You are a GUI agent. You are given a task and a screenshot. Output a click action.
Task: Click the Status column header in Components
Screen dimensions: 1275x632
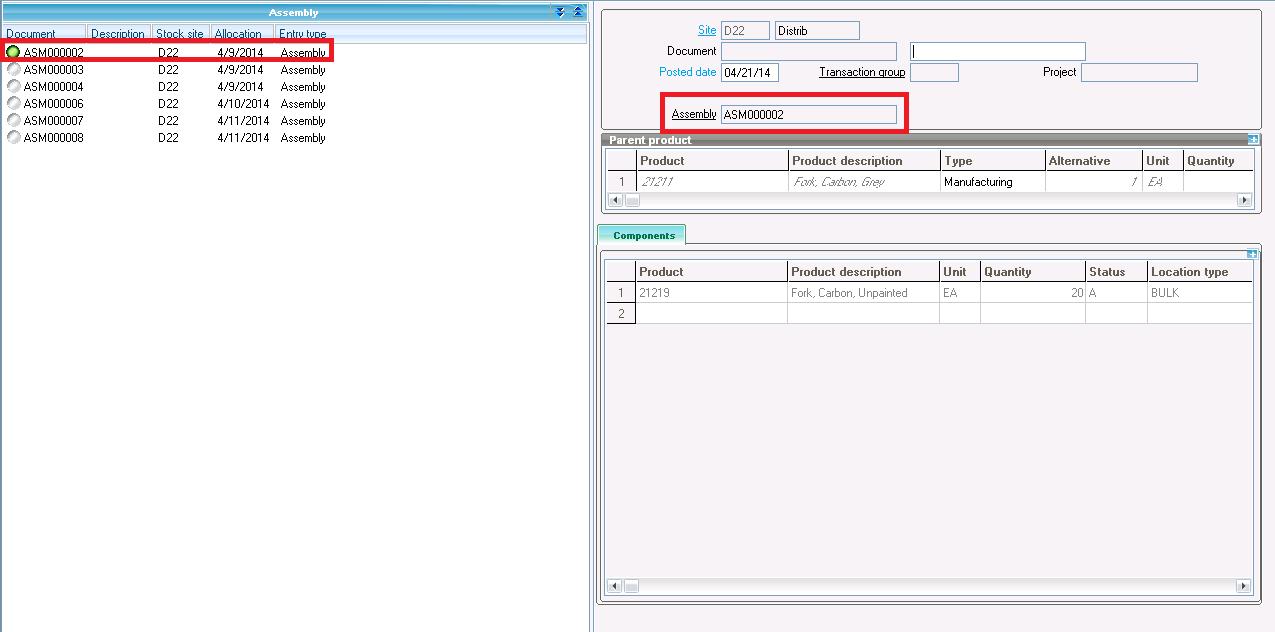[1116, 272]
